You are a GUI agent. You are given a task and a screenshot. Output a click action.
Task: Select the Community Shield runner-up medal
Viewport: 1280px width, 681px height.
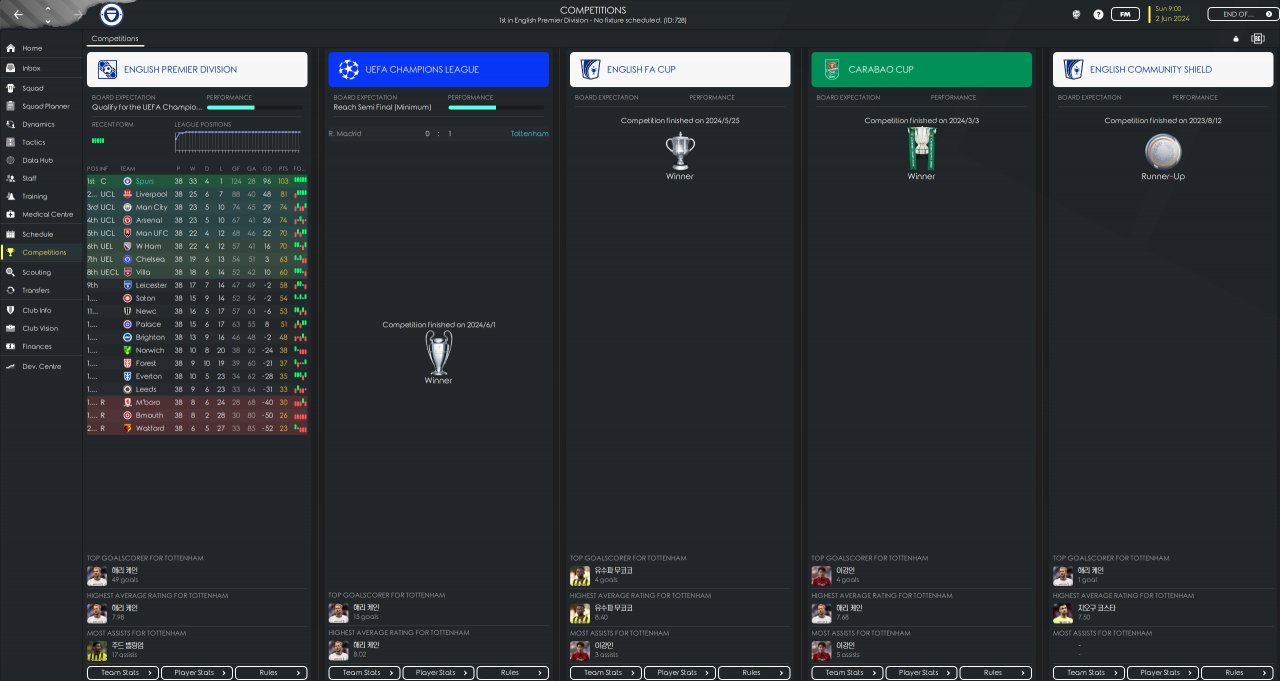[x=1163, y=152]
